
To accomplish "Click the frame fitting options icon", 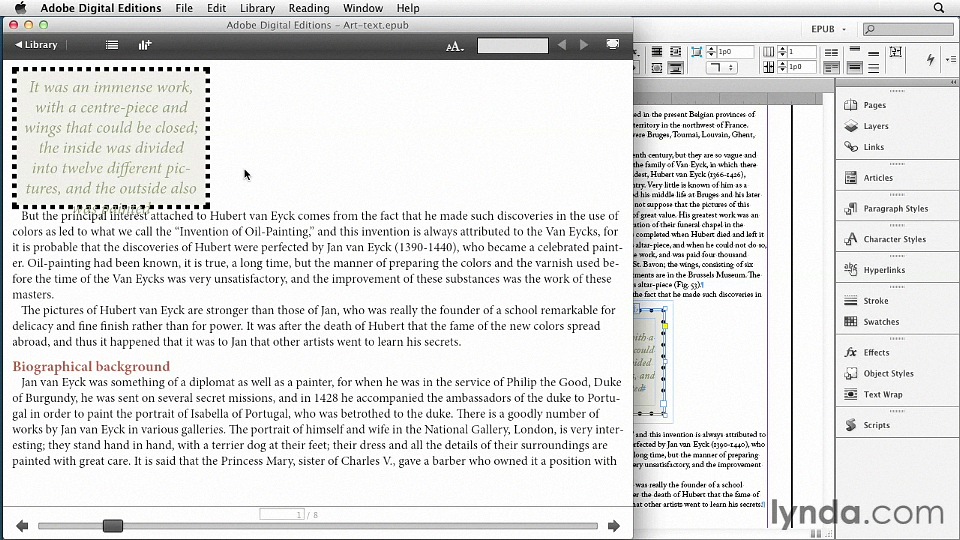I will coord(895,51).
